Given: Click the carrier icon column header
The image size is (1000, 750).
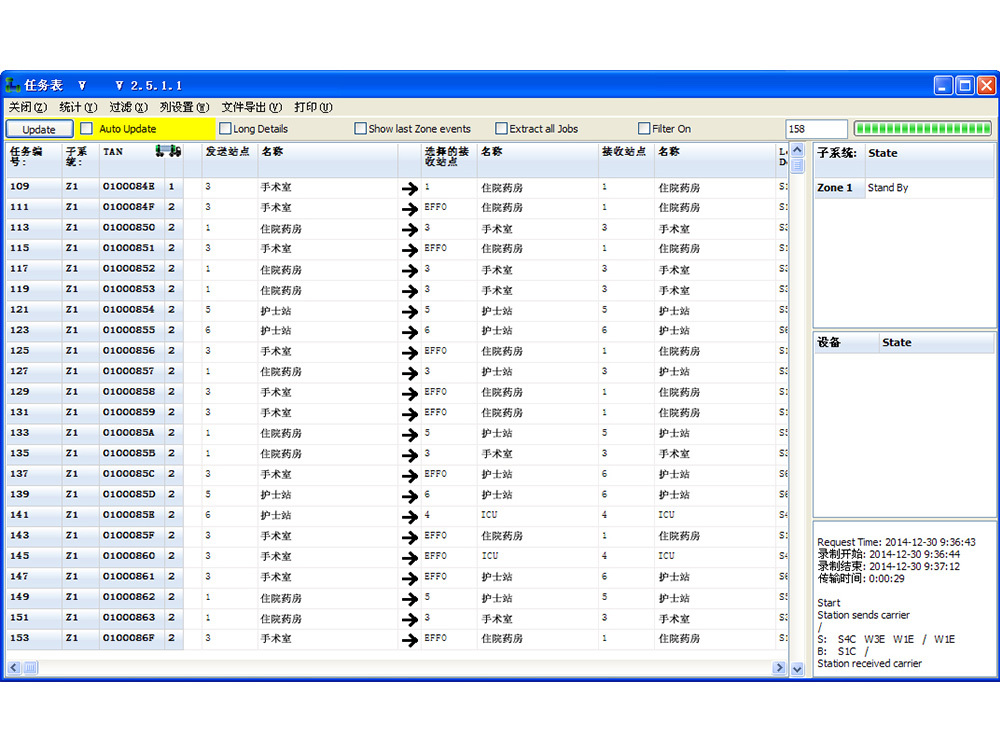Looking at the screenshot, I should (x=168, y=151).
